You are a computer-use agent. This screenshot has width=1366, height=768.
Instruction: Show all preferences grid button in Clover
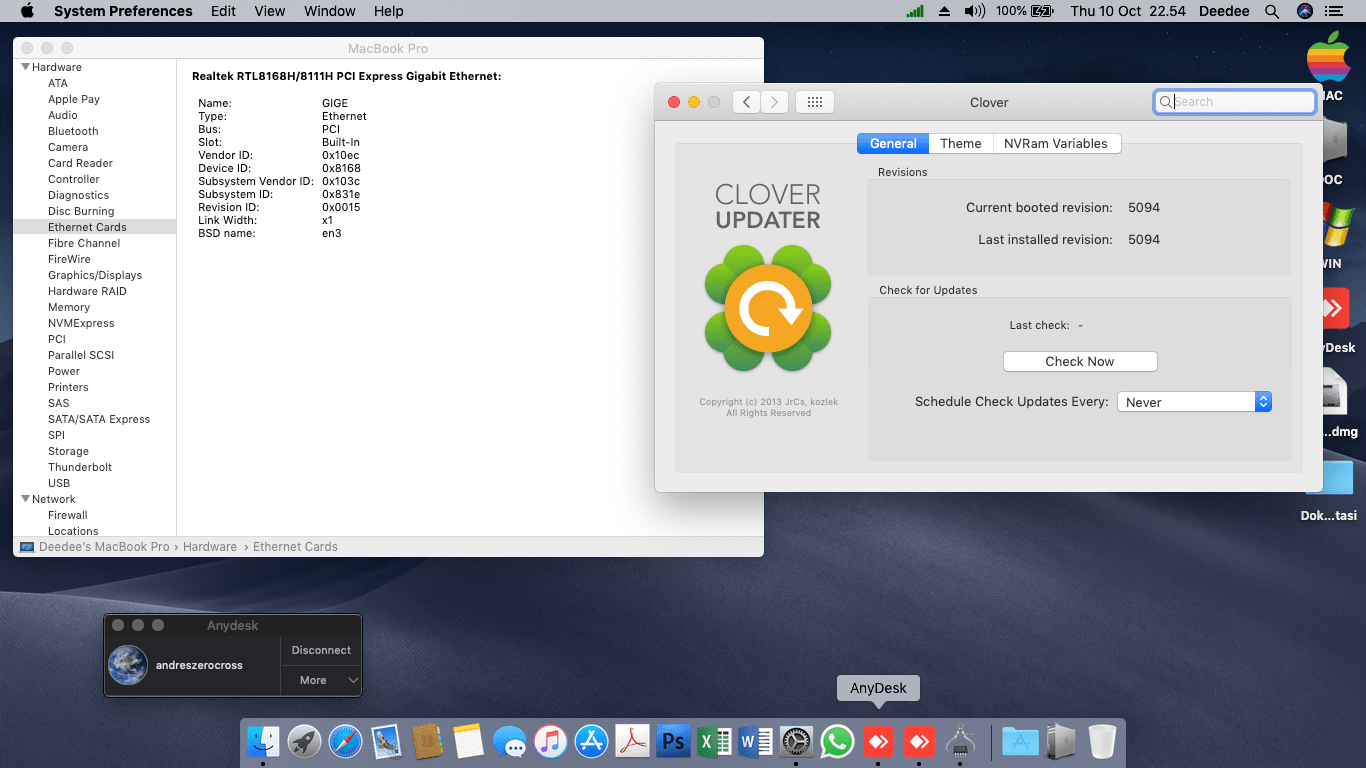click(815, 102)
